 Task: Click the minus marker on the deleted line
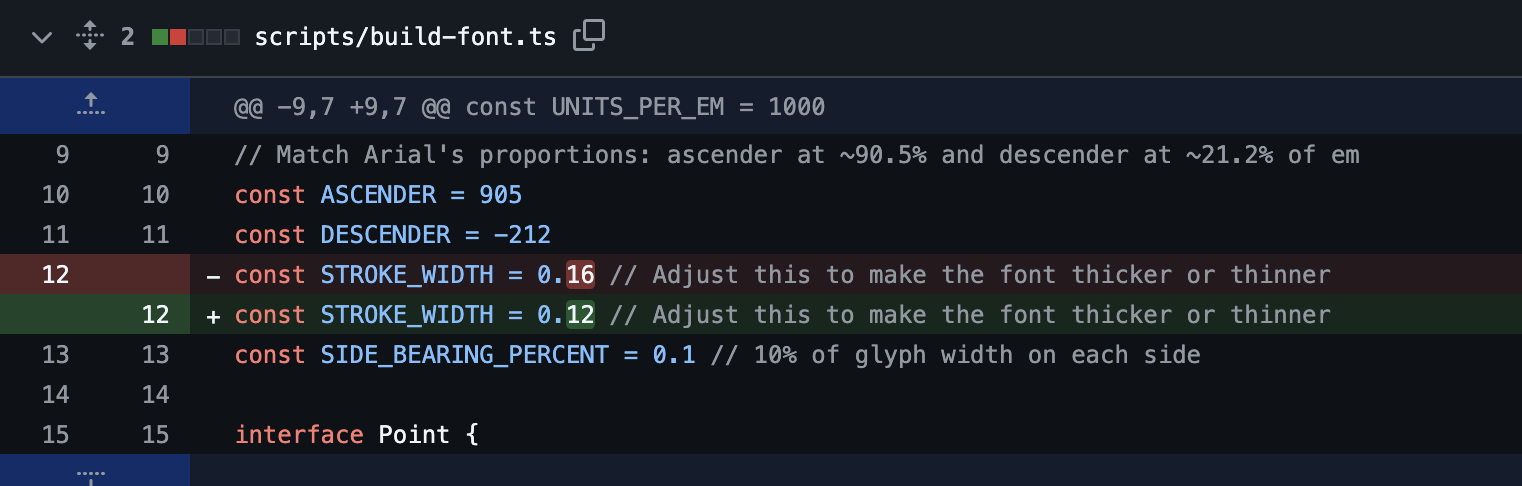pos(212,276)
